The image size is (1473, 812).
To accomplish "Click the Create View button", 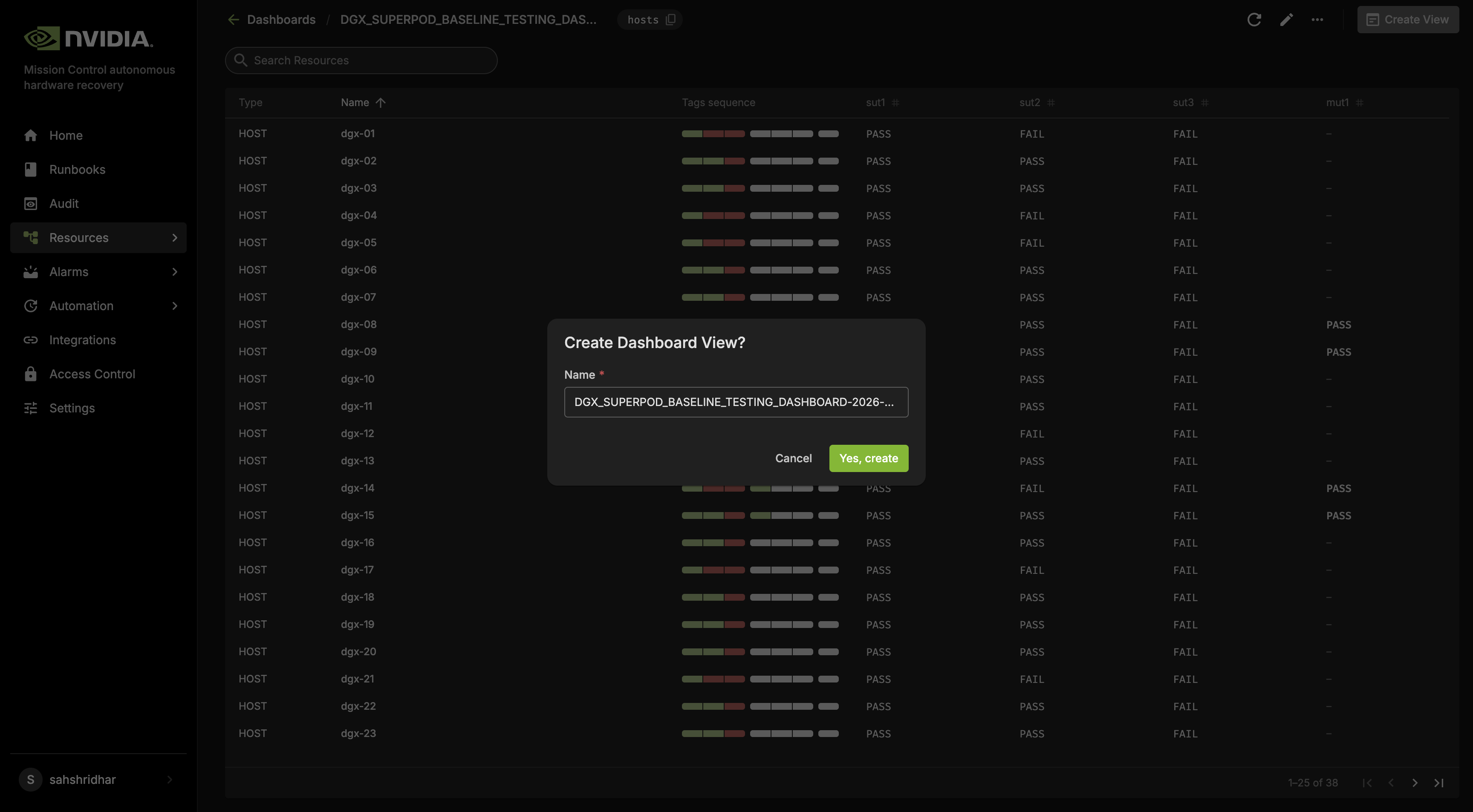I will coord(1408,20).
